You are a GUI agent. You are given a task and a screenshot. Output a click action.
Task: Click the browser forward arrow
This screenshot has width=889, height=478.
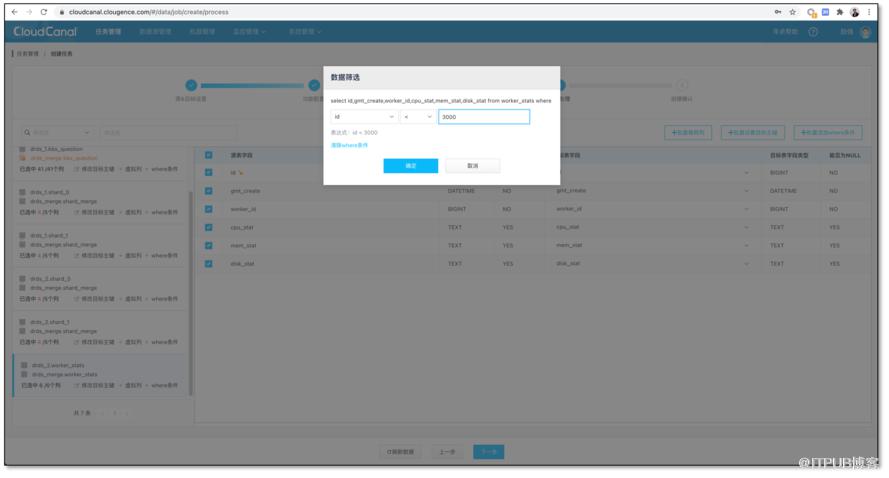pyautogui.click(x=29, y=12)
